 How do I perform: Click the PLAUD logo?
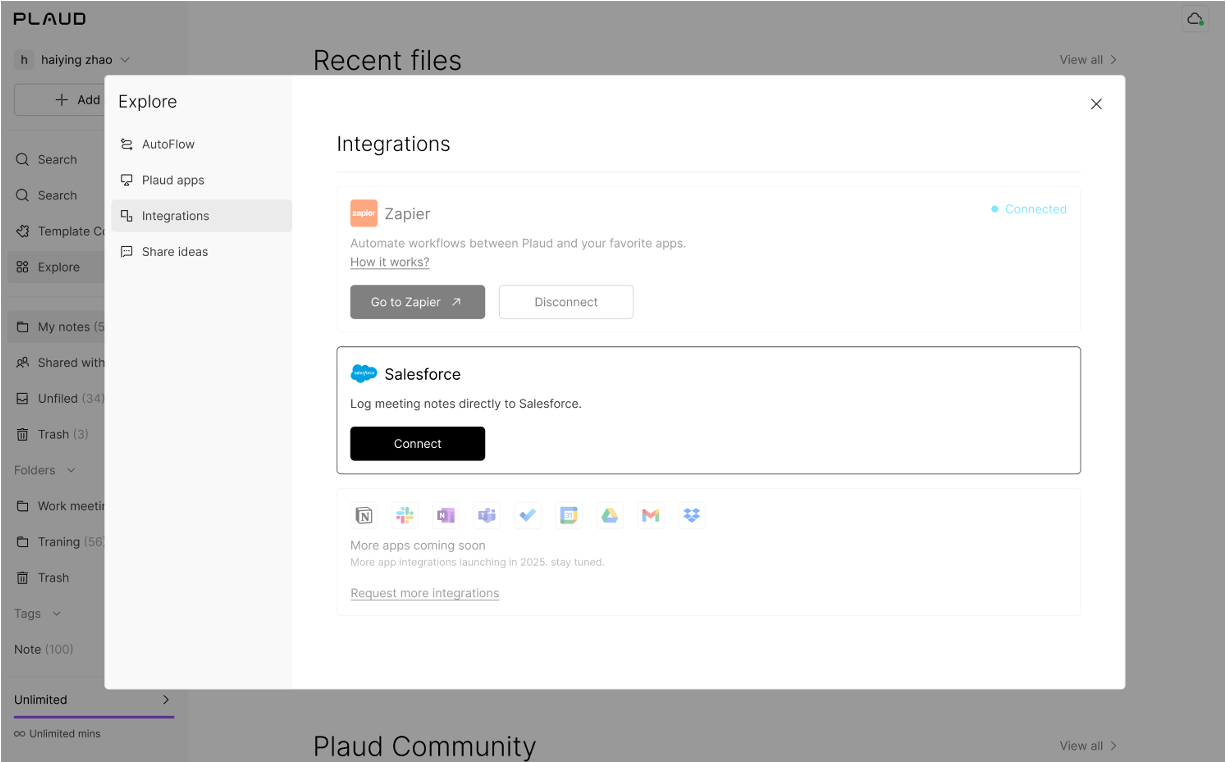[50, 19]
